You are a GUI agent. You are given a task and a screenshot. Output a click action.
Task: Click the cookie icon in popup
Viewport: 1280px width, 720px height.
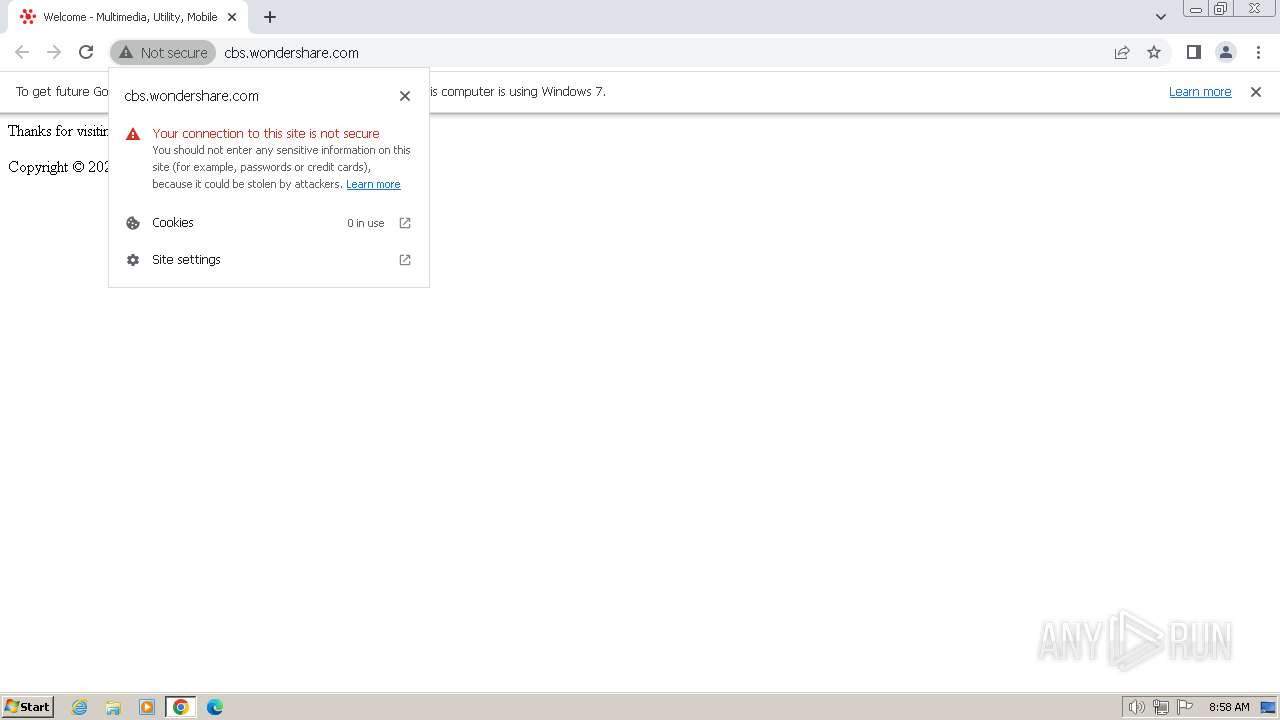(133, 223)
